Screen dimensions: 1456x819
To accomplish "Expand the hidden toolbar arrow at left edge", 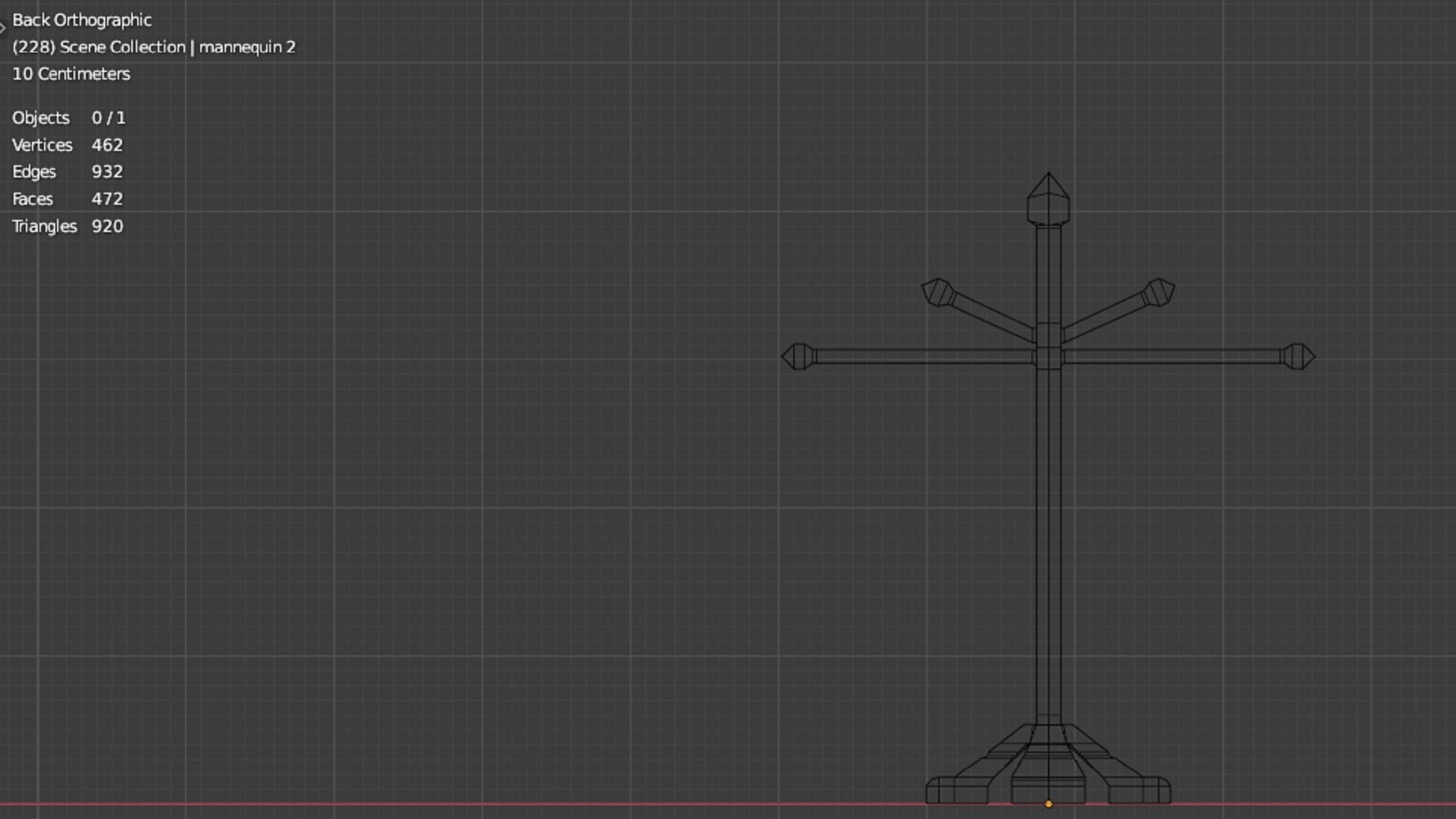I will (x=3, y=28).
